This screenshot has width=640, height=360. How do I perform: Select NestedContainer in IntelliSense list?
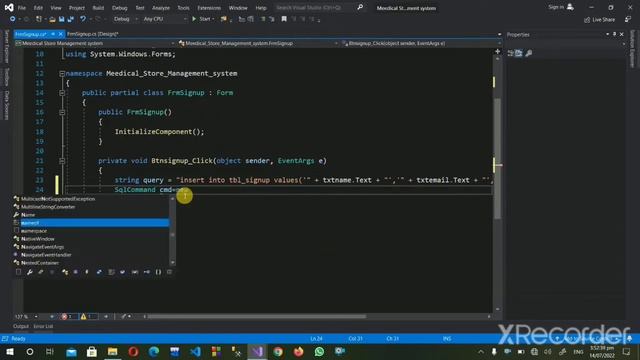tap(40, 263)
